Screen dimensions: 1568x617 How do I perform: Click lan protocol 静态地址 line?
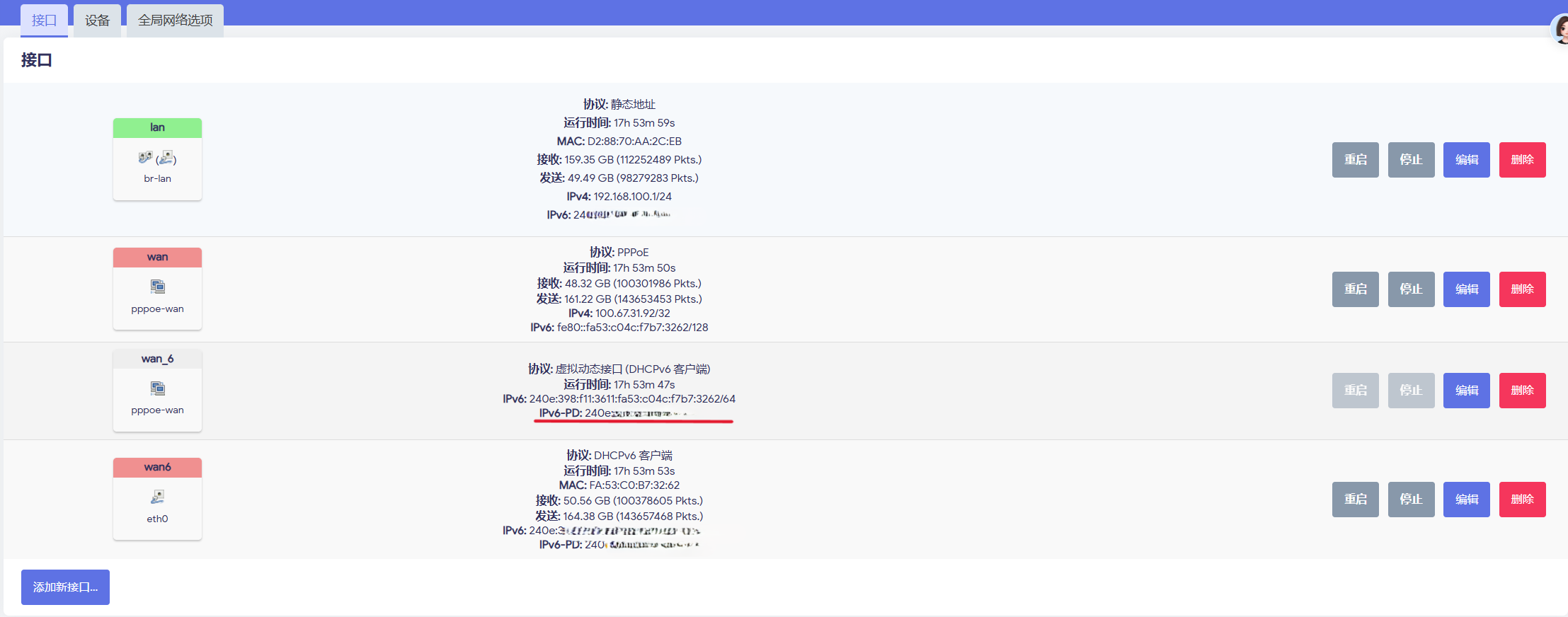point(619,105)
